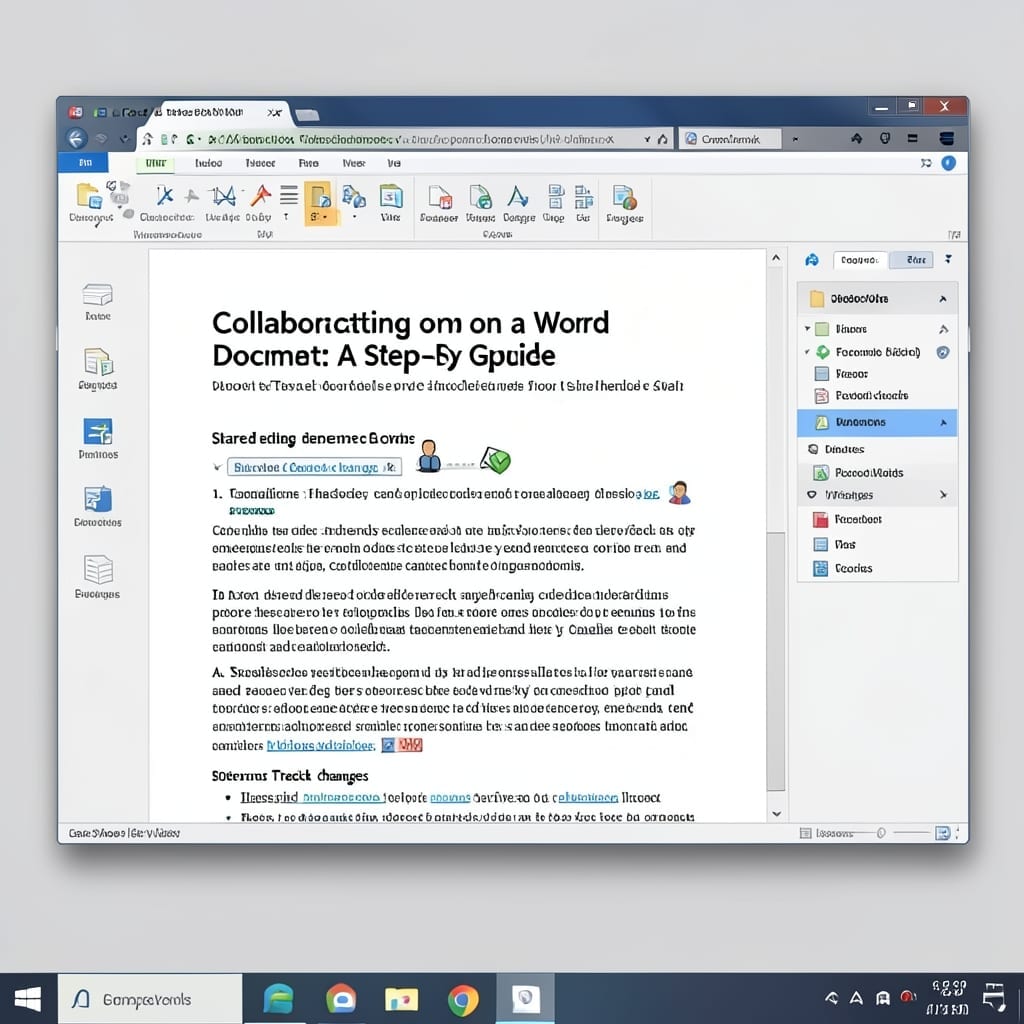Open the notification center icon in taskbar
The height and width of the screenshot is (1024, 1024).
pos(995,998)
